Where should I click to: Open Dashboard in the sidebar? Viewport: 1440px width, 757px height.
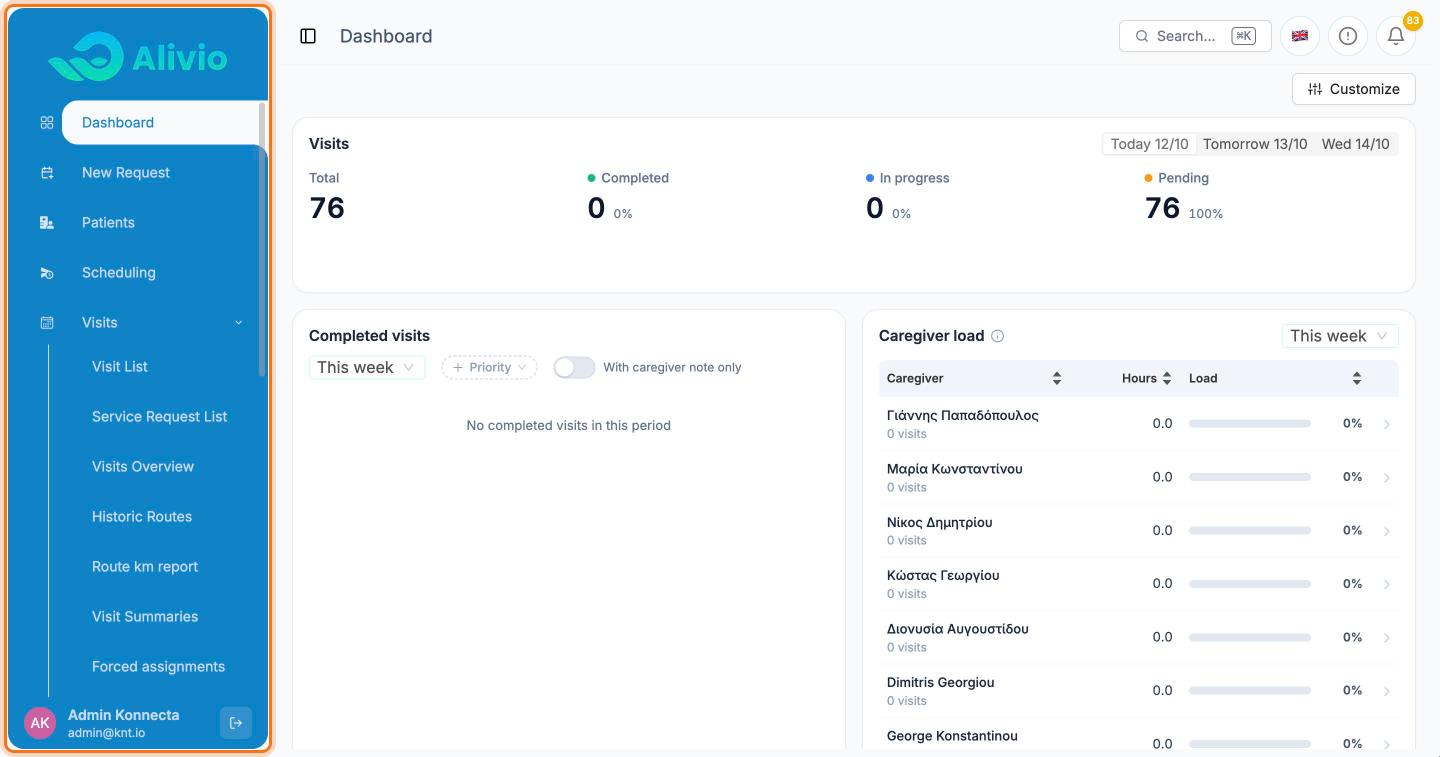[x=164, y=123]
